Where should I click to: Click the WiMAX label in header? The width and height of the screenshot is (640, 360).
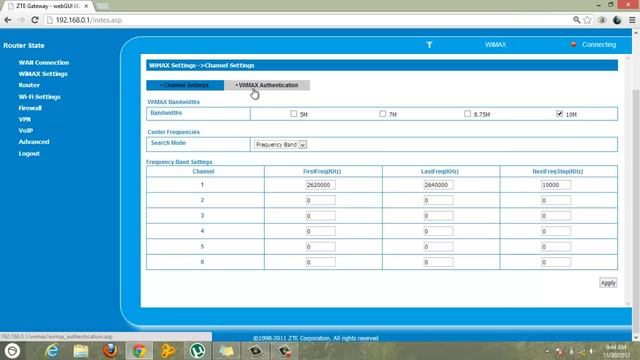click(496, 44)
